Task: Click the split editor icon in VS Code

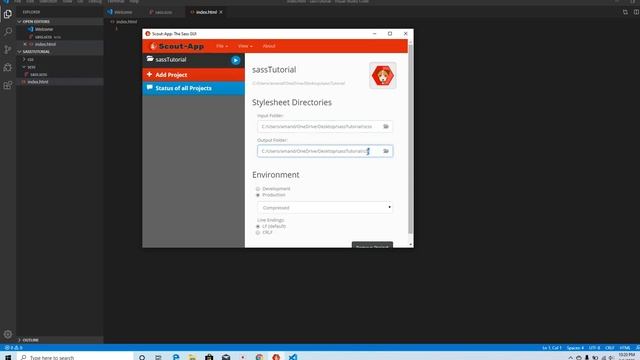Action: coord(636,12)
